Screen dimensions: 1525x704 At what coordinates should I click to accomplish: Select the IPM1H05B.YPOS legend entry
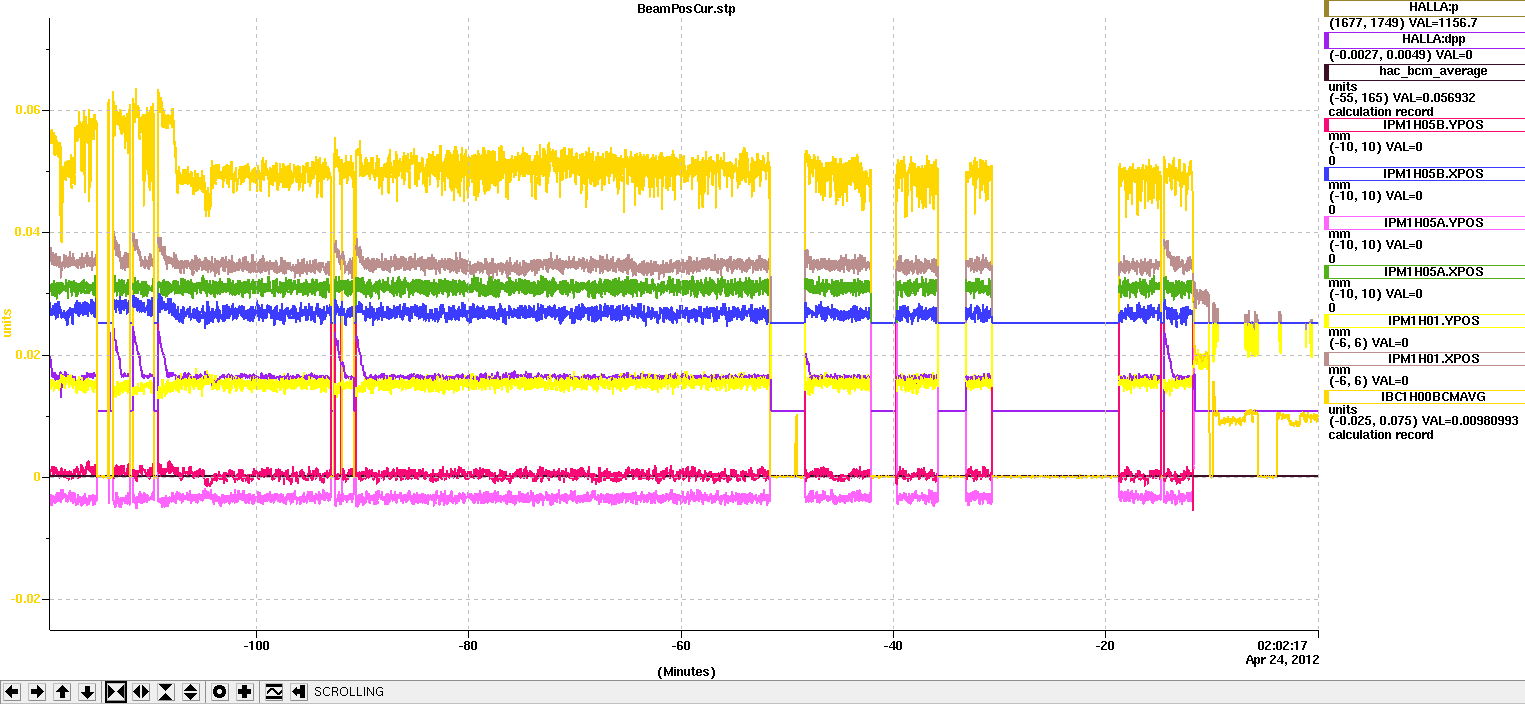pyautogui.click(x=1424, y=125)
